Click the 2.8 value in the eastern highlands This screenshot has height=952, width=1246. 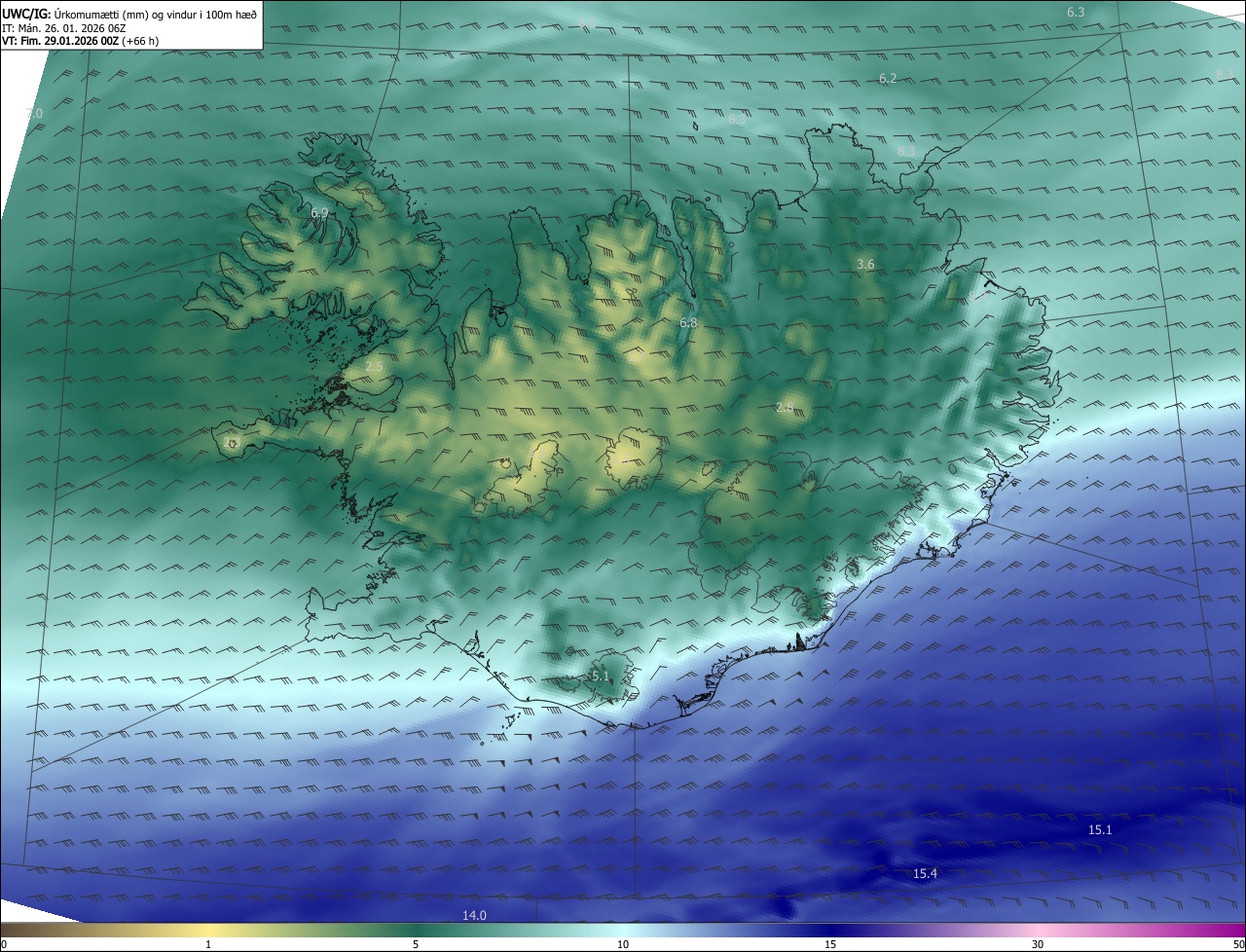(786, 407)
